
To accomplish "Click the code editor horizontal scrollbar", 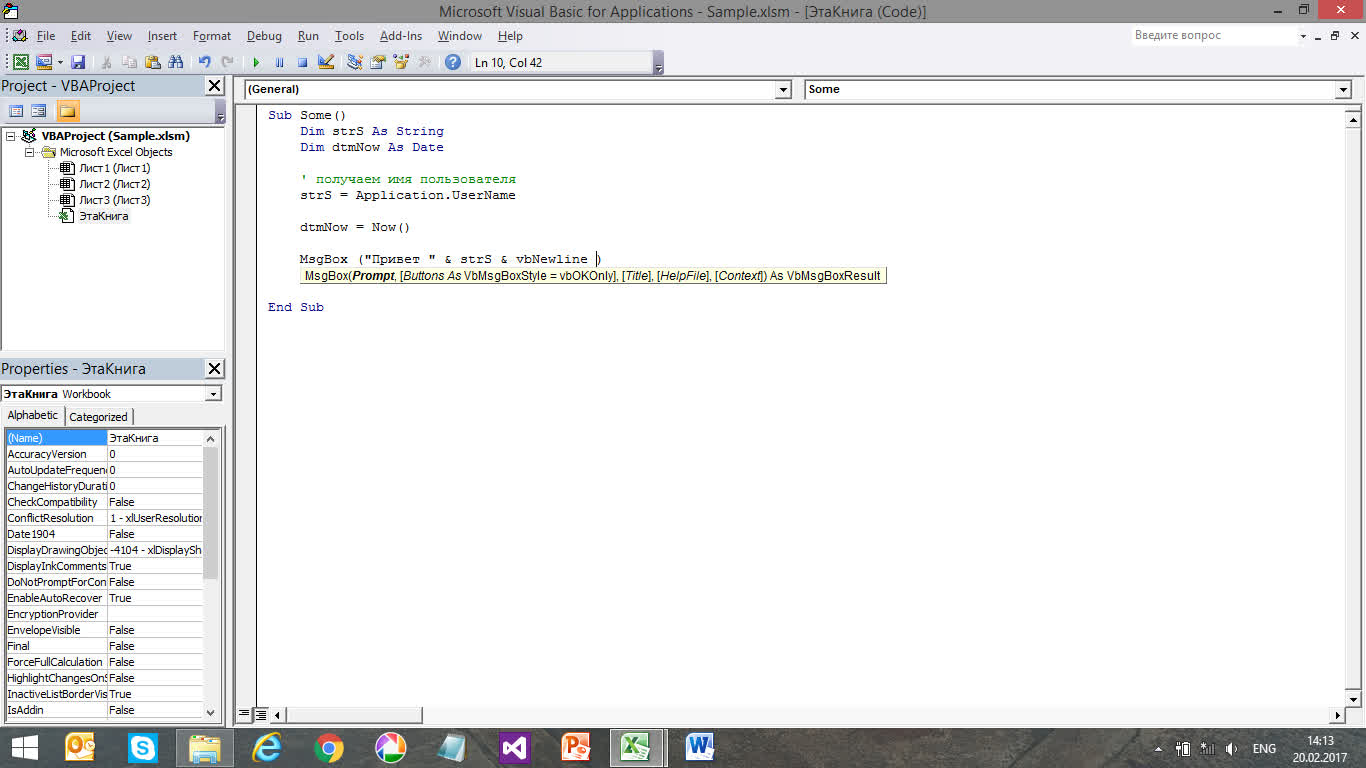I will 808,715.
